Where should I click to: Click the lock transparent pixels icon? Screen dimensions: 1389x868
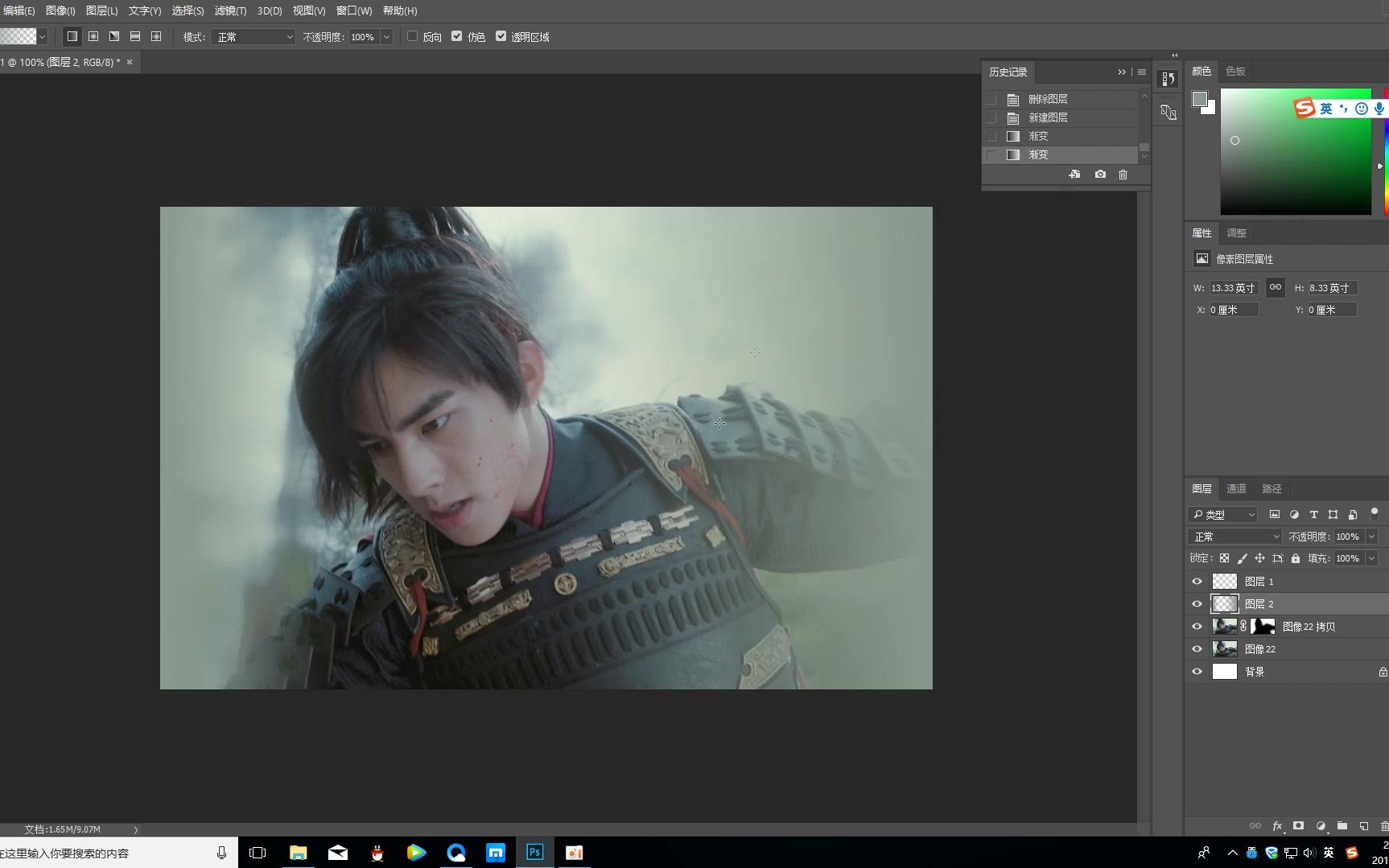(x=1224, y=558)
